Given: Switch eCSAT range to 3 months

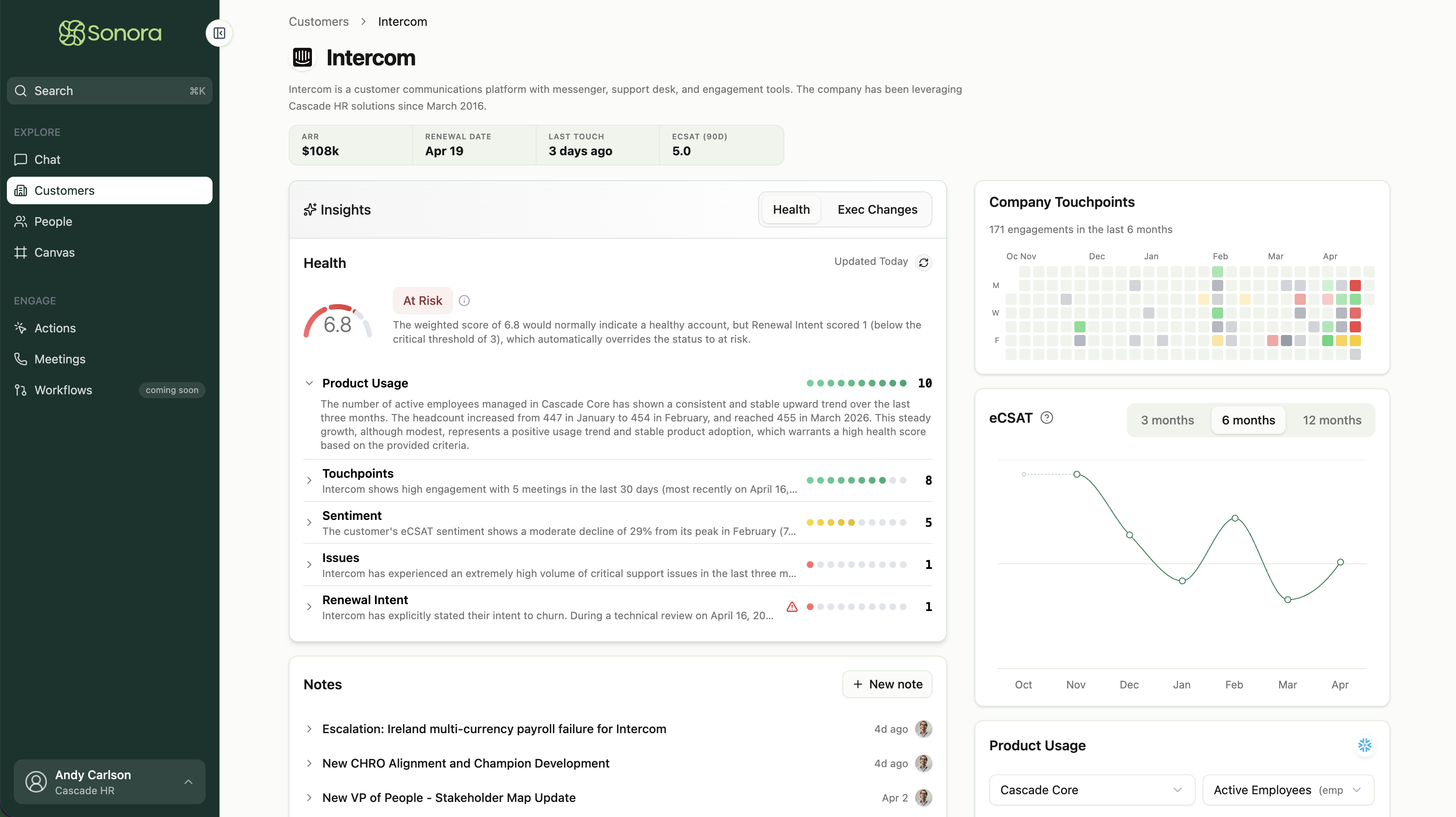Looking at the screenshot, I should tap(1167, 420).
